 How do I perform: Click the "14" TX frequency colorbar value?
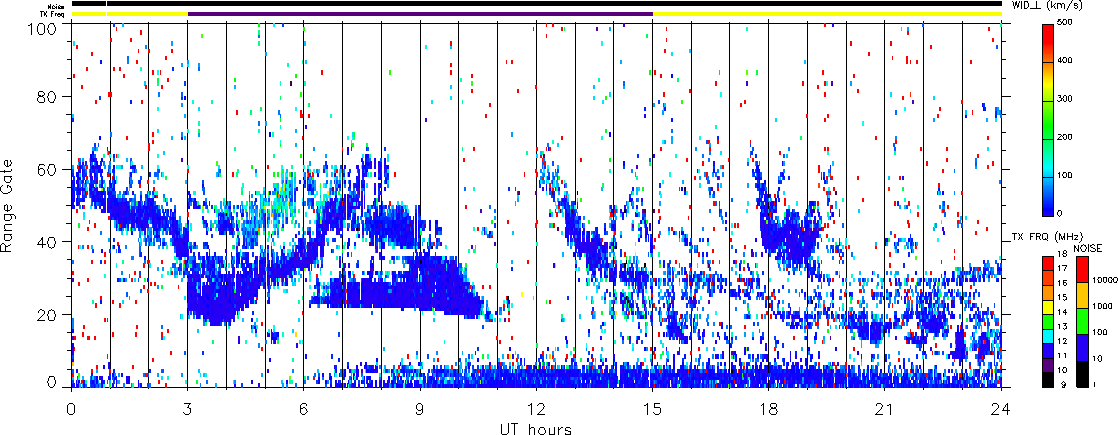[x=1062, y=312]
